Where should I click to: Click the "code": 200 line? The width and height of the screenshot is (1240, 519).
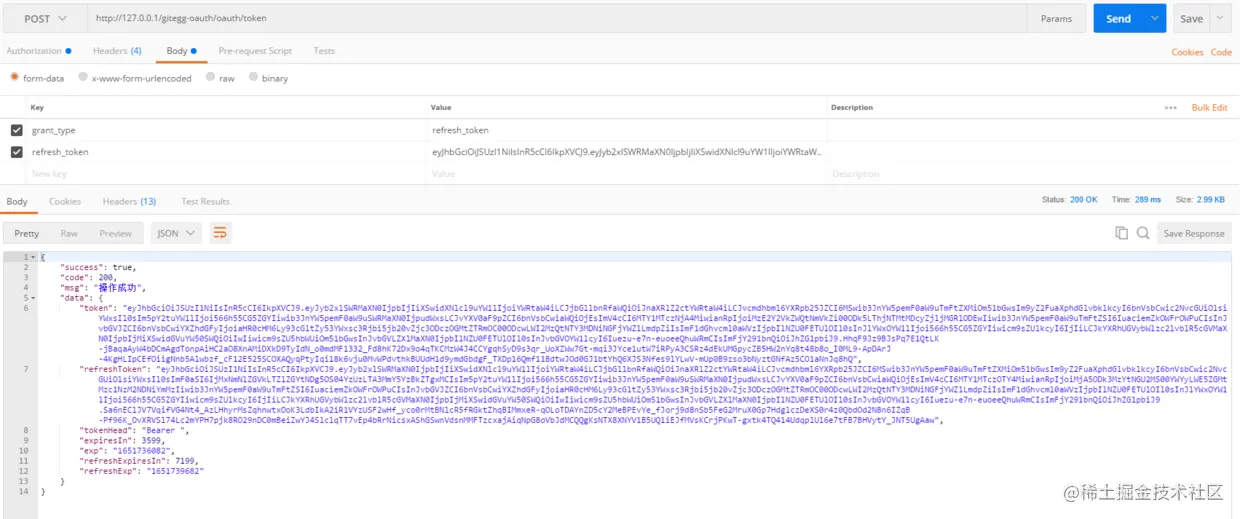click(x=90, y=277)
